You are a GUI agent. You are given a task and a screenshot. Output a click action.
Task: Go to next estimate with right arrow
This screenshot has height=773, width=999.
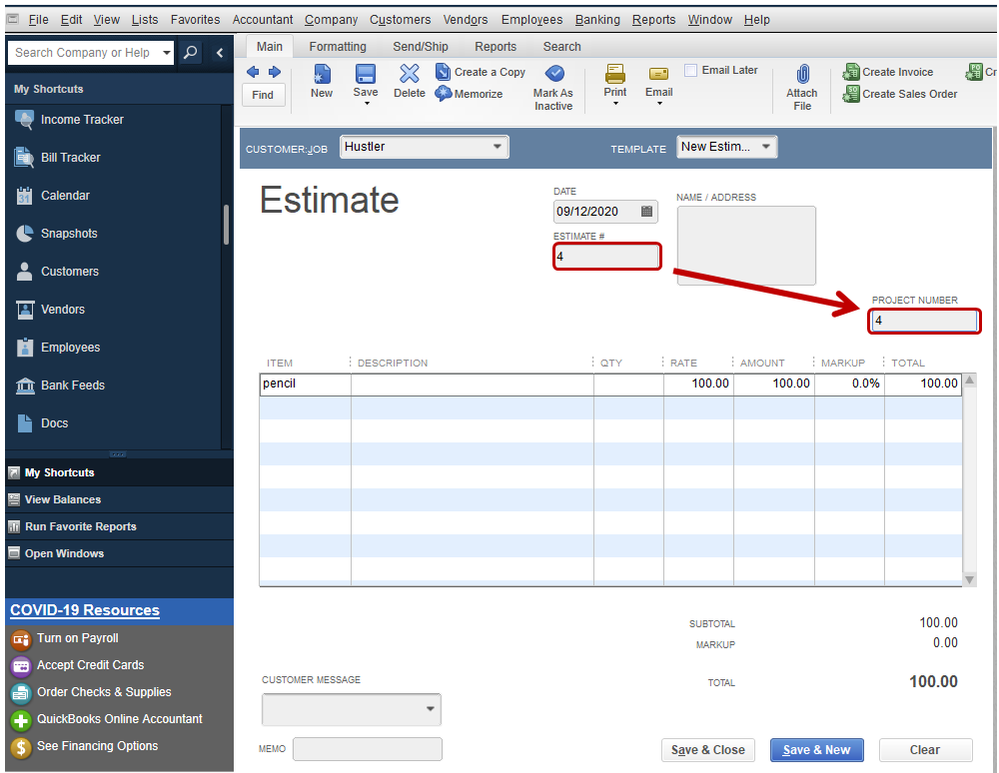(x=274, y=72)
